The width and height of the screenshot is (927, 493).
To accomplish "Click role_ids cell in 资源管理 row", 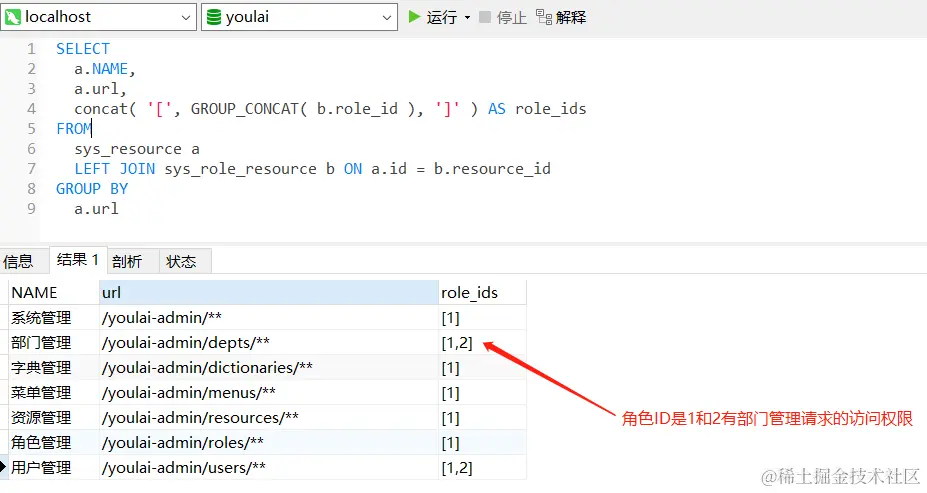I will tap(482, 417).
